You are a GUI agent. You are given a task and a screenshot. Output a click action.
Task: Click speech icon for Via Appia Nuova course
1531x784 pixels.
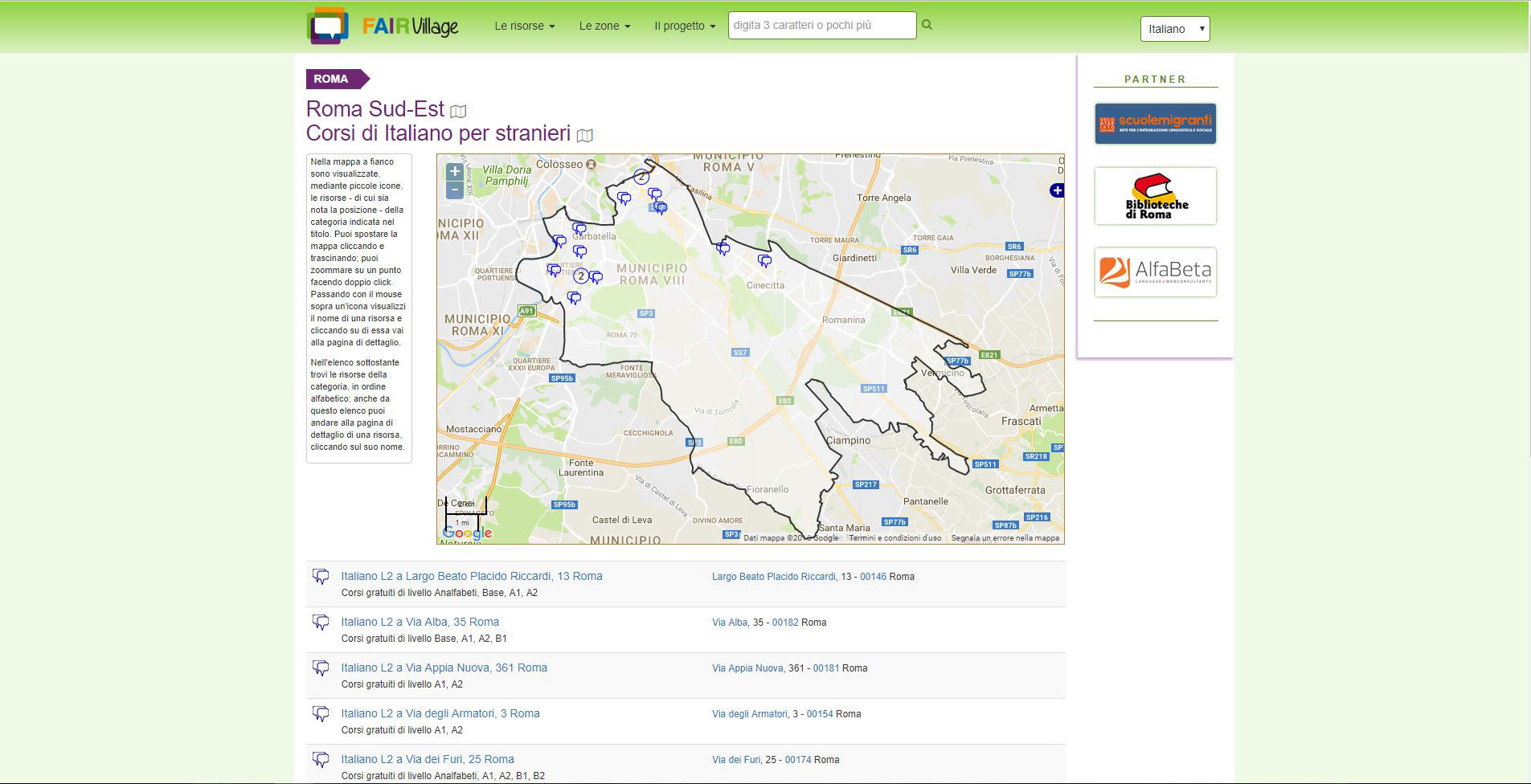point(321,668)
